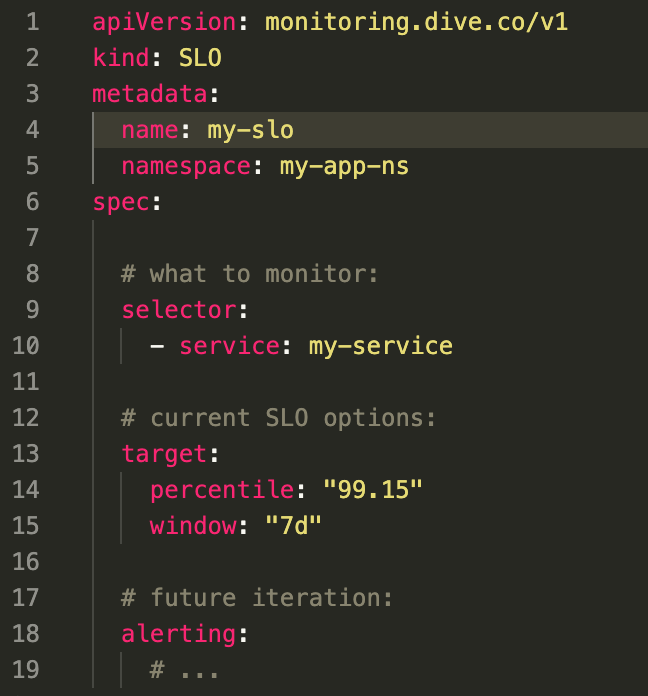Select the SLO kind value
The width and height of the screenshot is (648, 696).
(200, 58)
